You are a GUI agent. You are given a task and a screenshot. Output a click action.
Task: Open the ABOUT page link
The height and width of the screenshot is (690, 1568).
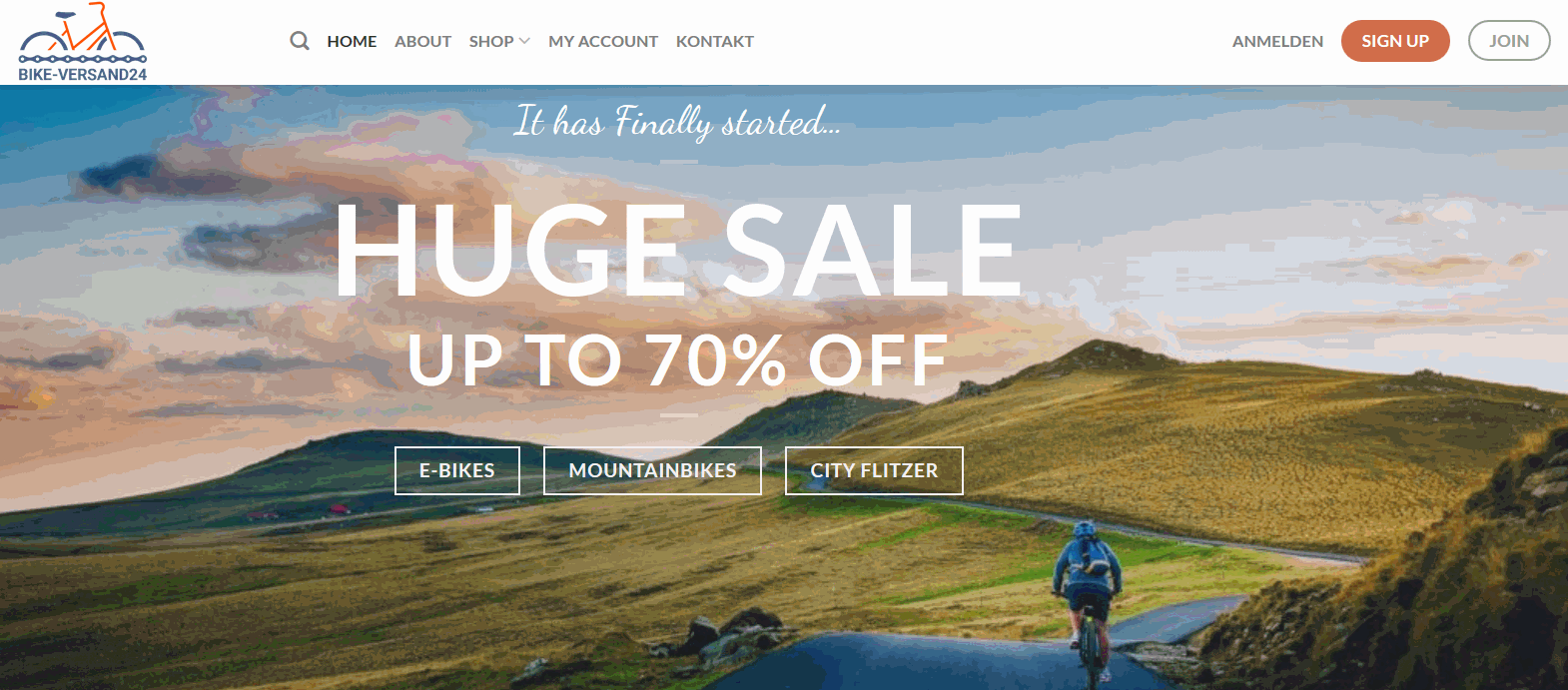[x=422, y=41]
